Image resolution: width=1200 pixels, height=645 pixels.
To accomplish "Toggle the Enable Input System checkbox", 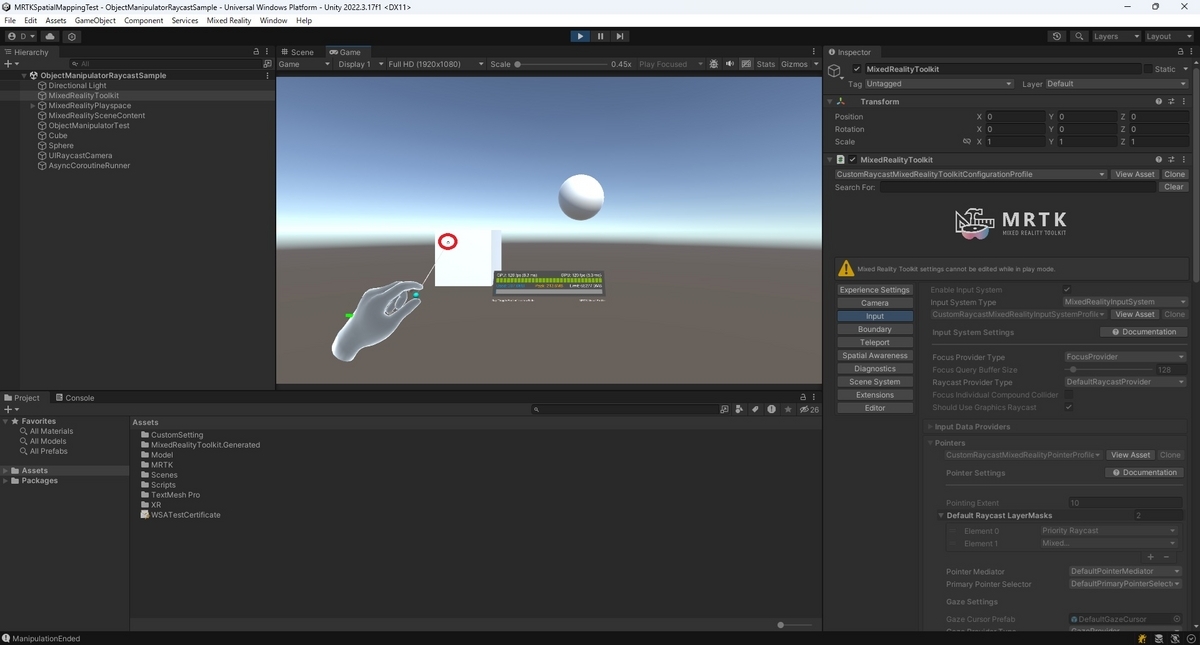I will pyautogui.click(x=1068, y=290).
